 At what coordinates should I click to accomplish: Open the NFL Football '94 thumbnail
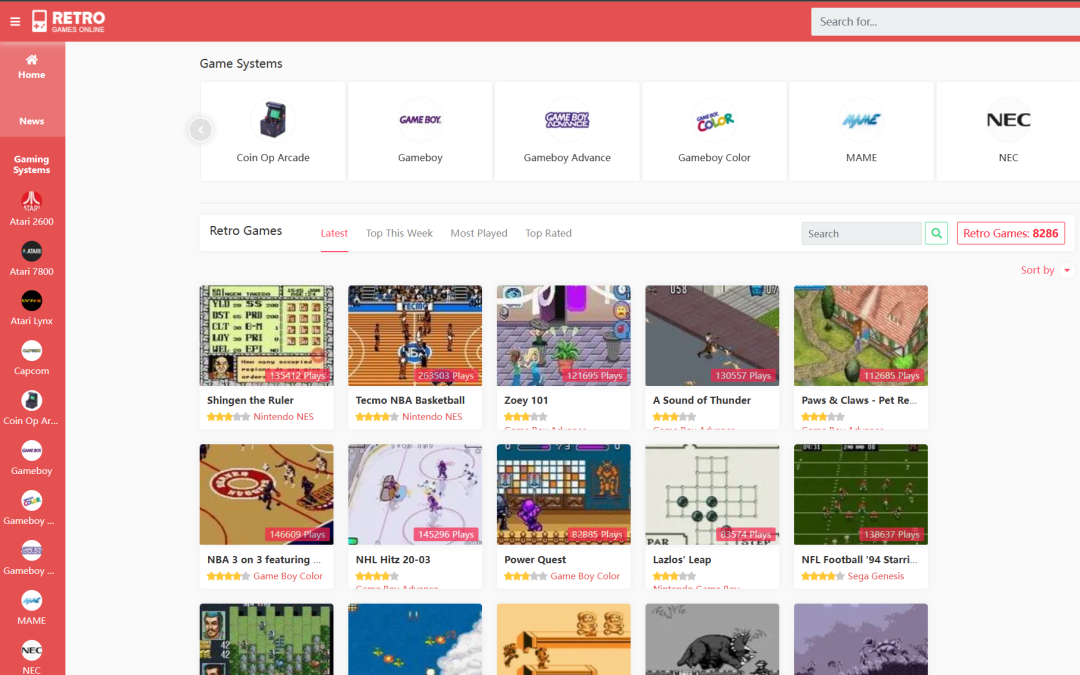coord(861,495)
